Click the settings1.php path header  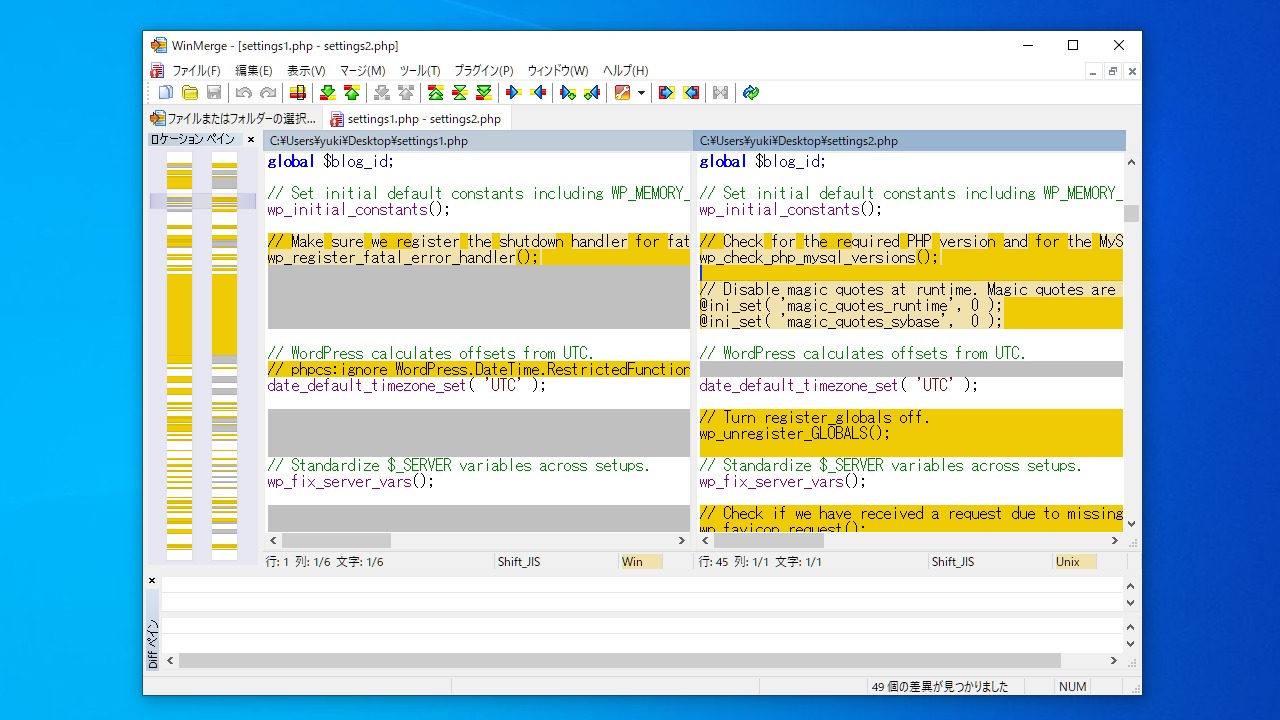point(478,141)
